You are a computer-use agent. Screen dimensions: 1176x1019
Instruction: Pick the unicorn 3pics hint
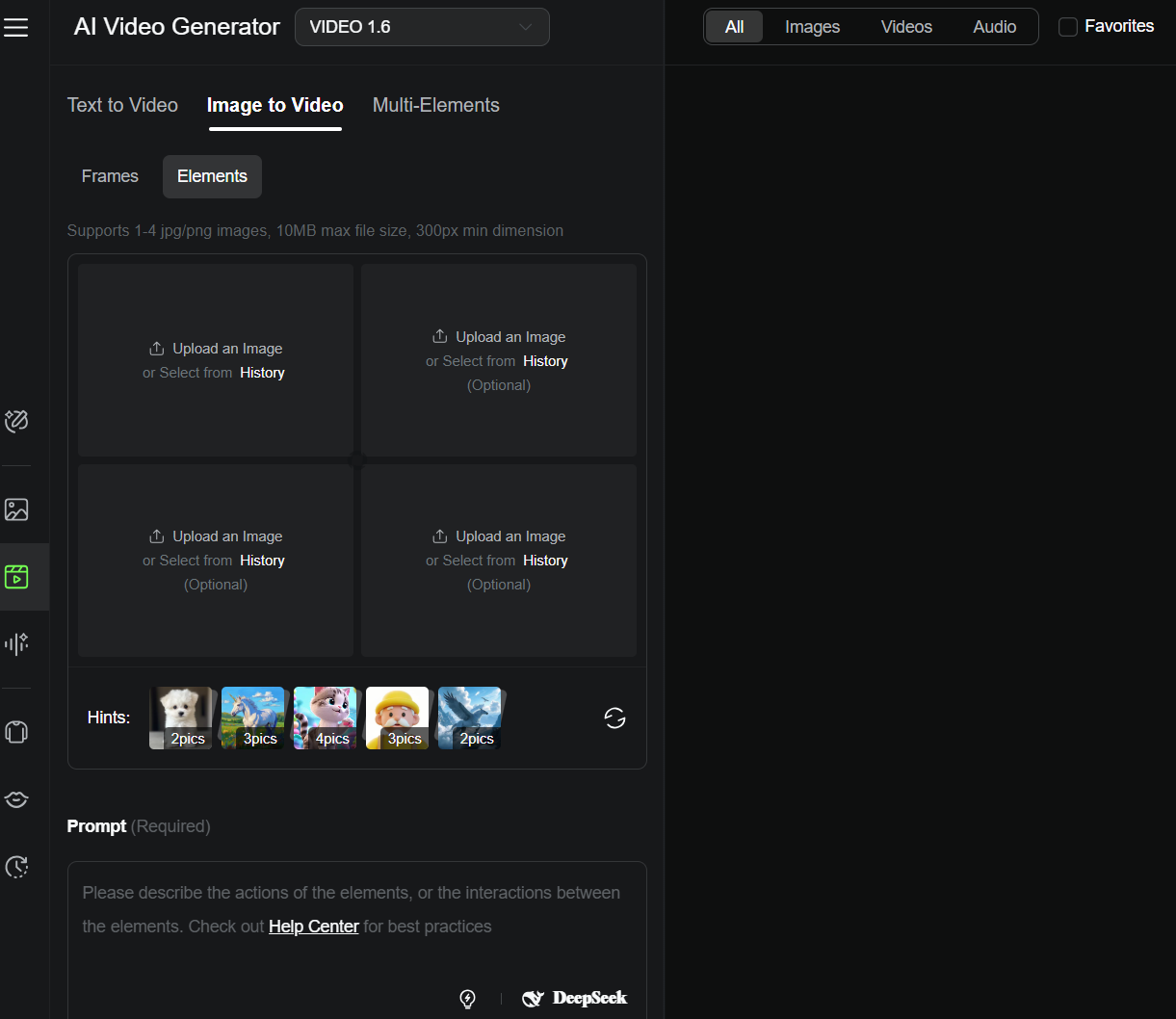253,718
